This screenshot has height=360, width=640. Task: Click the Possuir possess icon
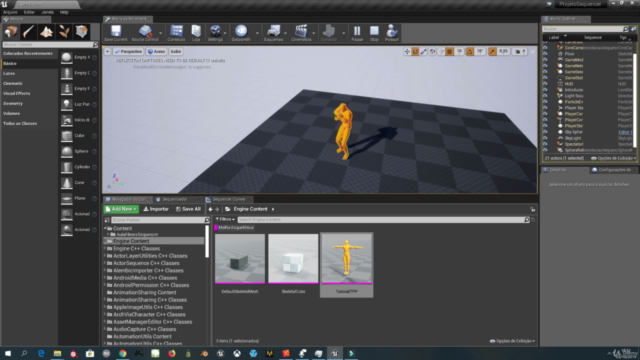coord(391,33)
